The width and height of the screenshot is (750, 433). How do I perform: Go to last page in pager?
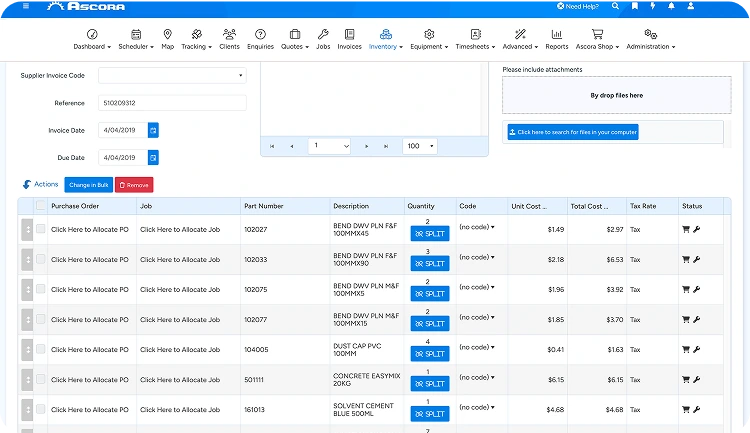pos(386,146)
